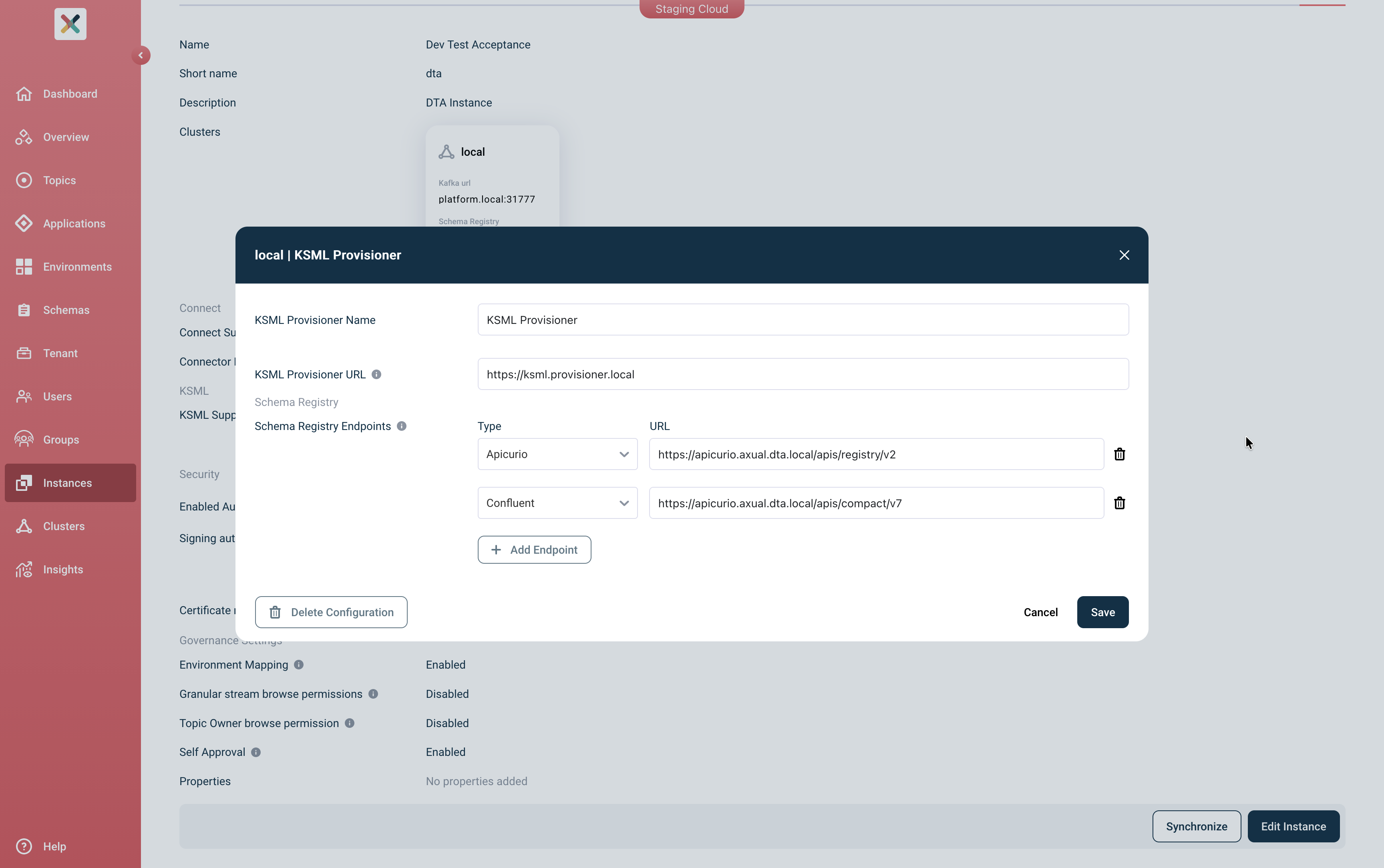
Task: Collapse the sidebar with the chevron arrow
Action: click(x=141, y=54)
